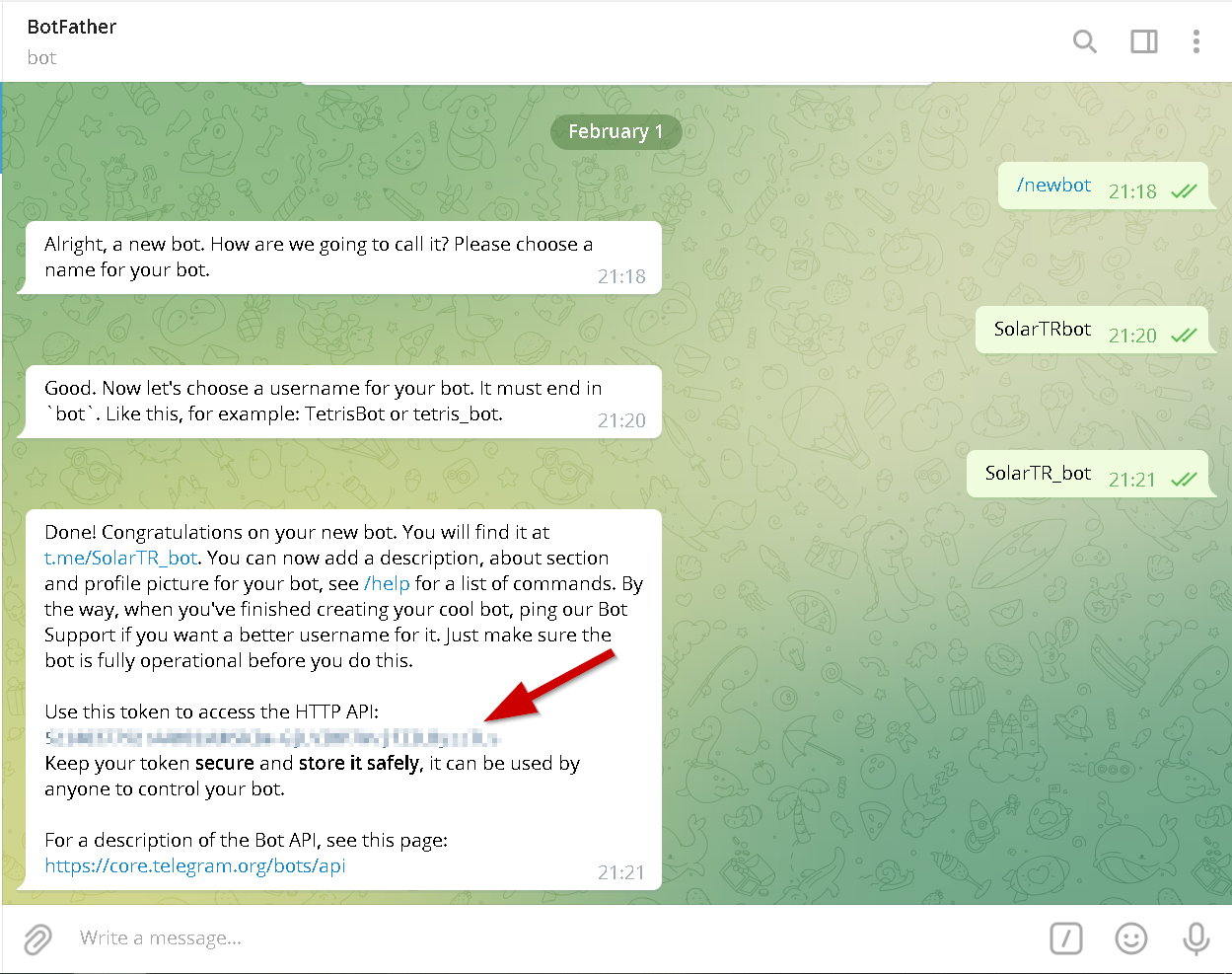Click the February 1 date badge

pos(616,132)
